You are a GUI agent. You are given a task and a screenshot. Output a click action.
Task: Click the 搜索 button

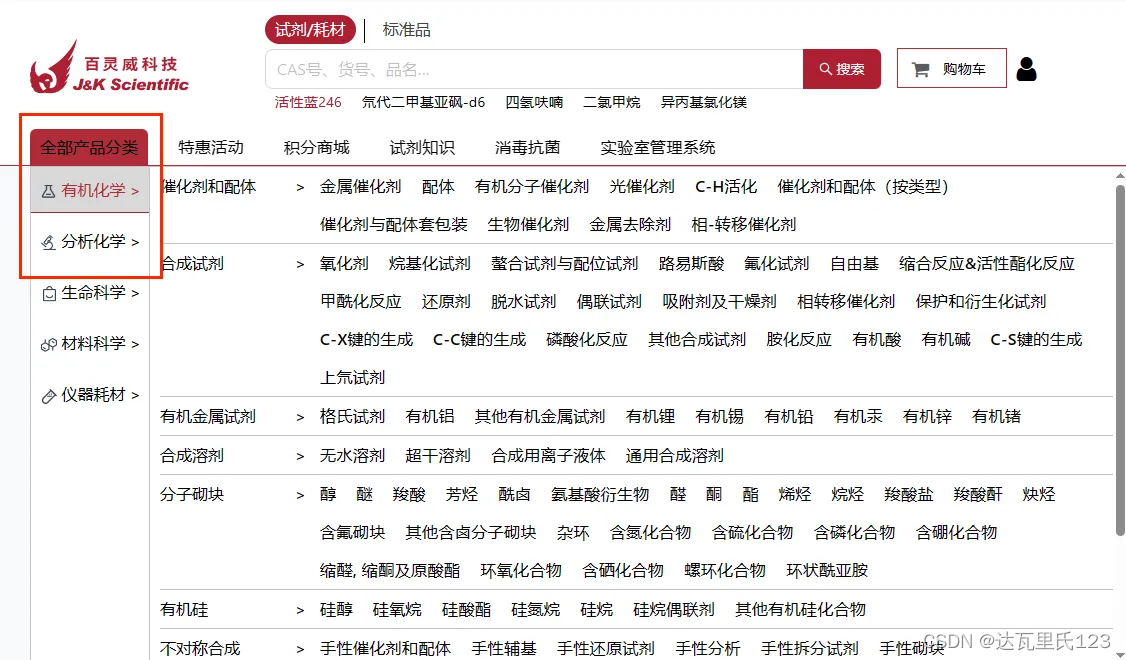pyautogui.click(x=842, y=69)
